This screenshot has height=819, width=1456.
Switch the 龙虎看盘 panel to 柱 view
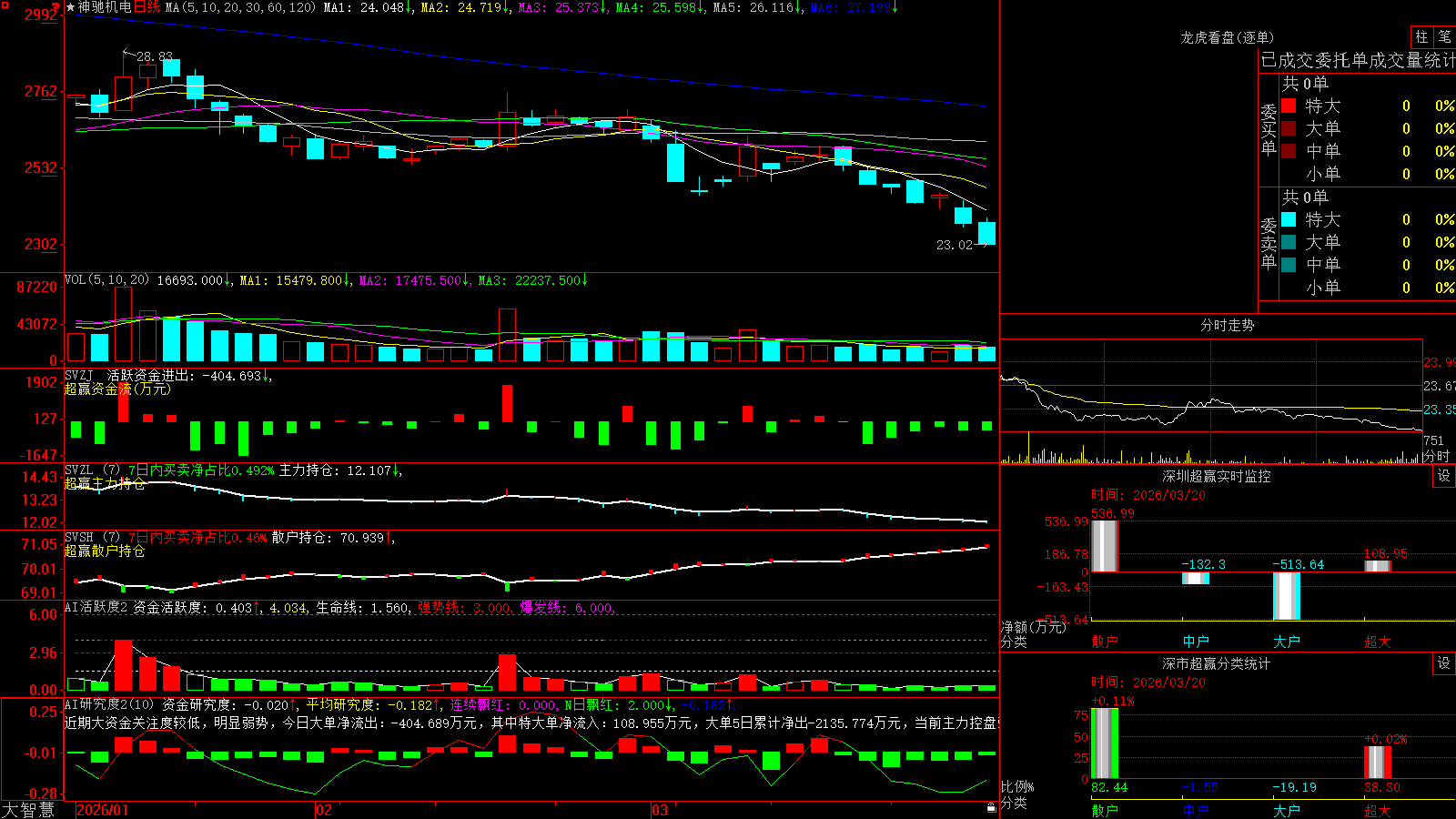[x=1421, y=36]
